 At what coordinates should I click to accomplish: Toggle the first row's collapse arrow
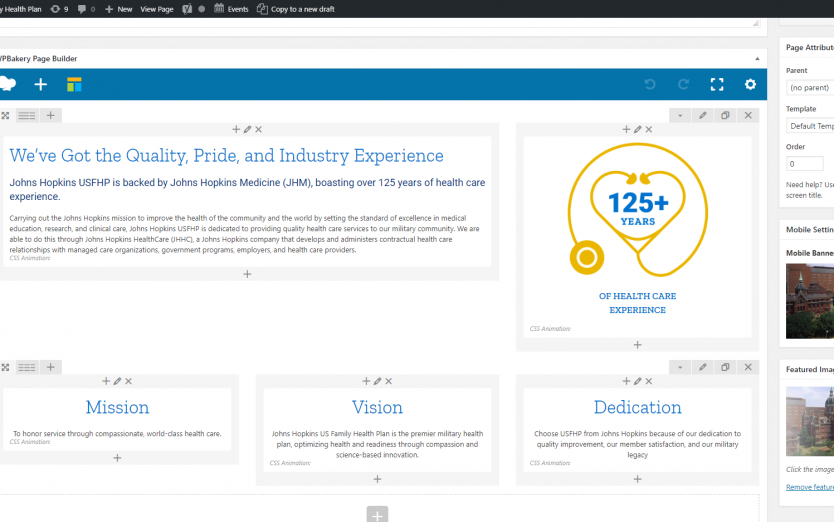tap(680, 116)
